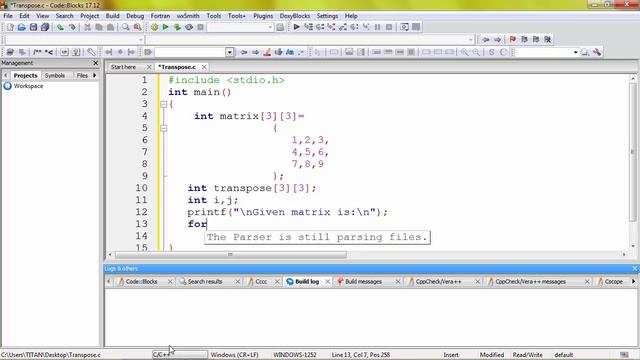This screenshot has width=640, height=360.
Task: Open the build target dropdown
Action: click(270, 27)
